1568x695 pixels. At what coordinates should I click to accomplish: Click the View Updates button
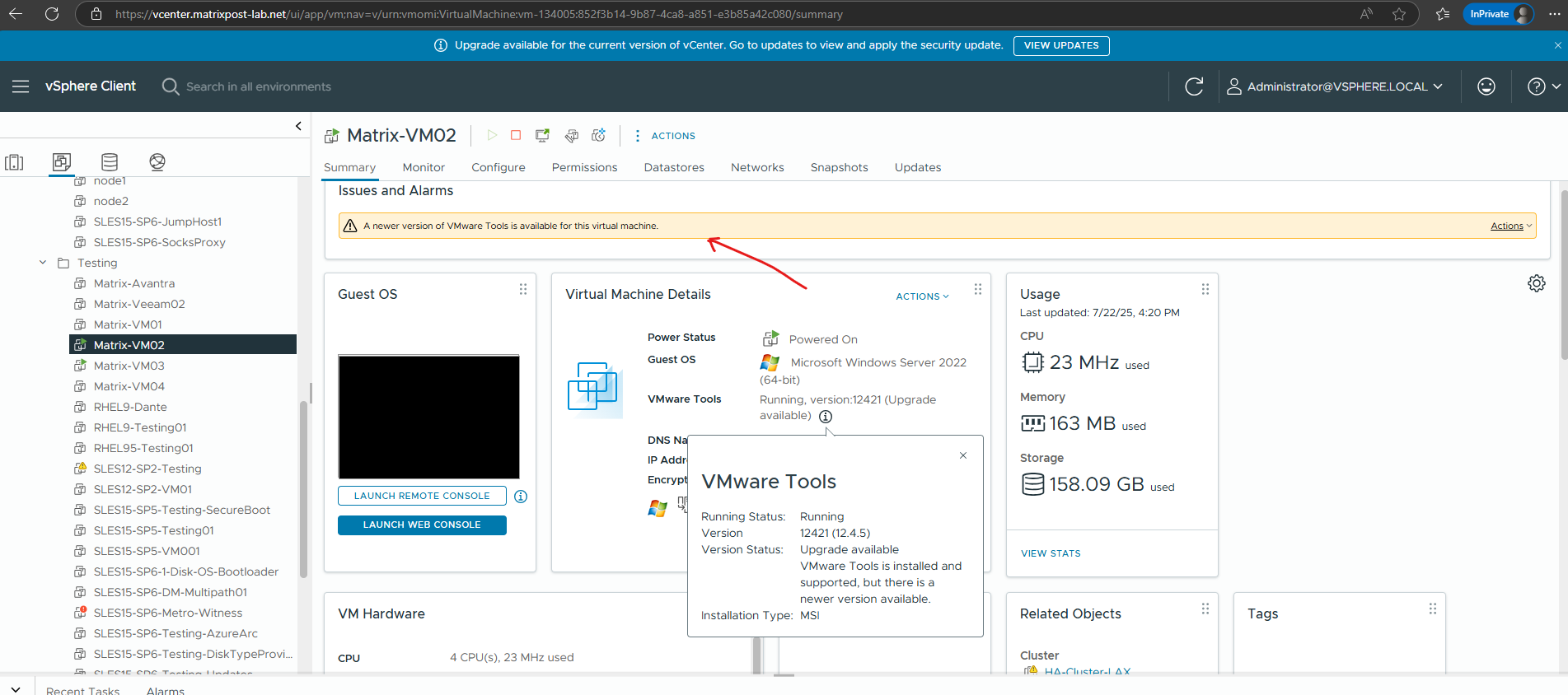coord(1061,45)
